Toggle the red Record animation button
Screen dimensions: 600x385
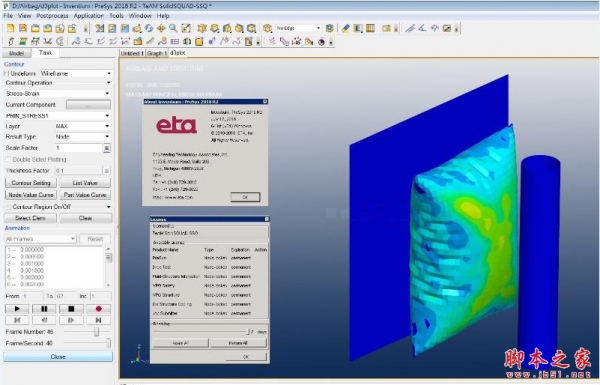point(98,308)
